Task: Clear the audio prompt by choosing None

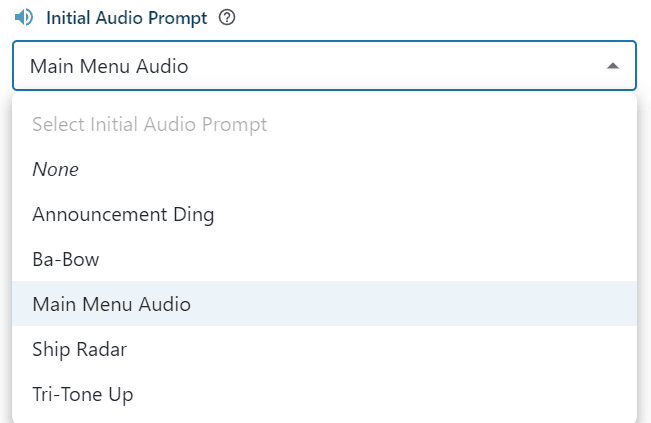Action: tap(55, 170)
